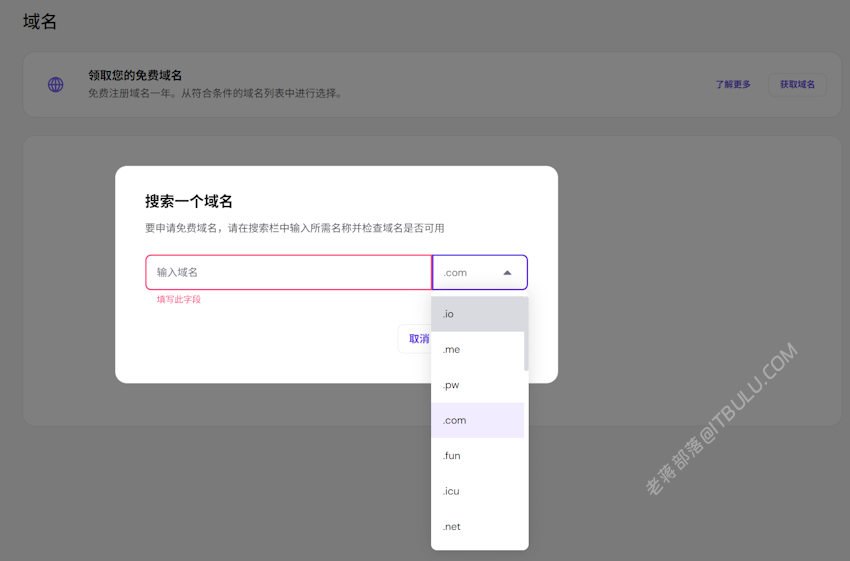Image resolution: width=850 pixels, height=561 pixels.
Task: Click the 填写此字段 error message
Action: pyautogui.click(x=179, y=299)
